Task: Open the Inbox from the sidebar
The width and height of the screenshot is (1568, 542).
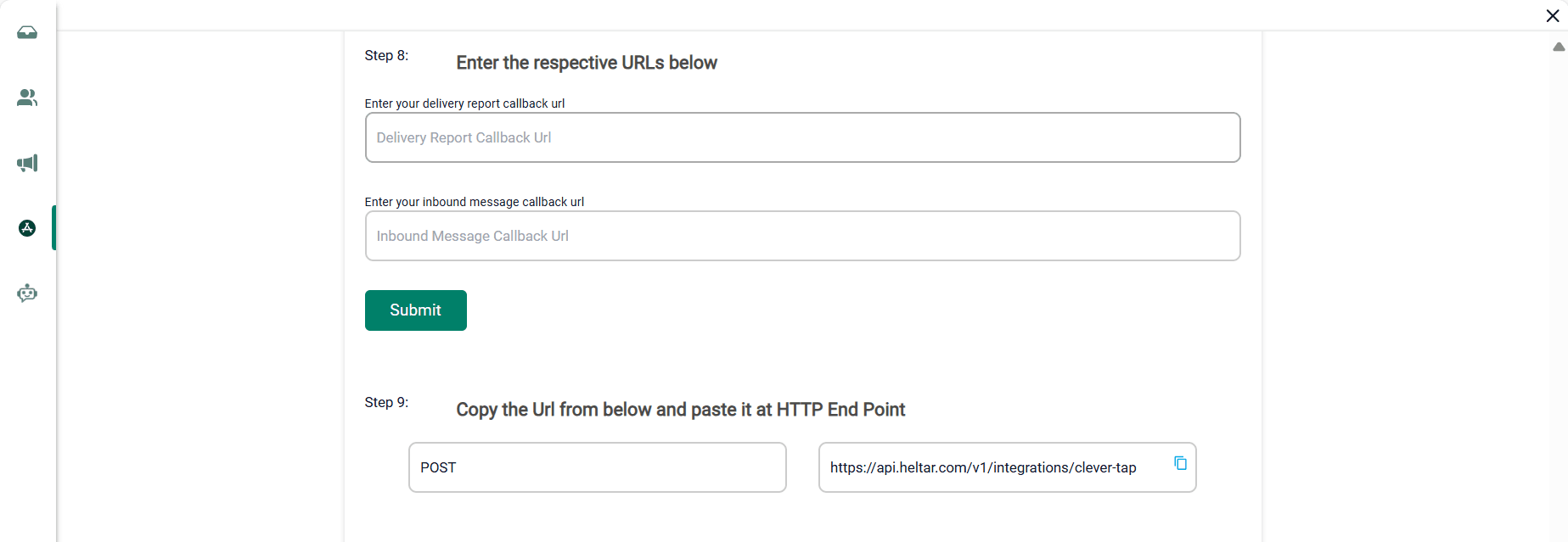Action: tap(27, 33)
